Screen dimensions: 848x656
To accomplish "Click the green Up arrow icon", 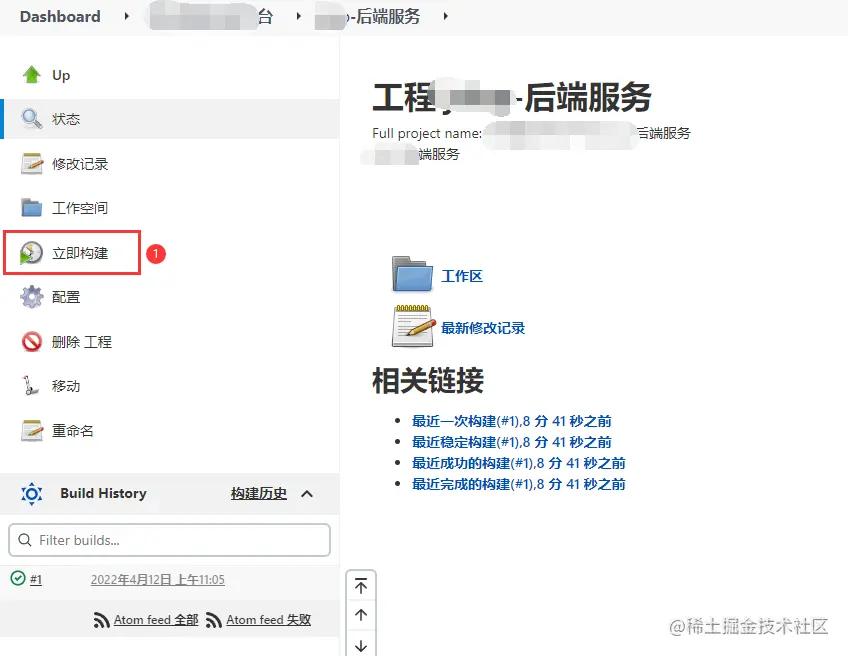I will point(31,75).
